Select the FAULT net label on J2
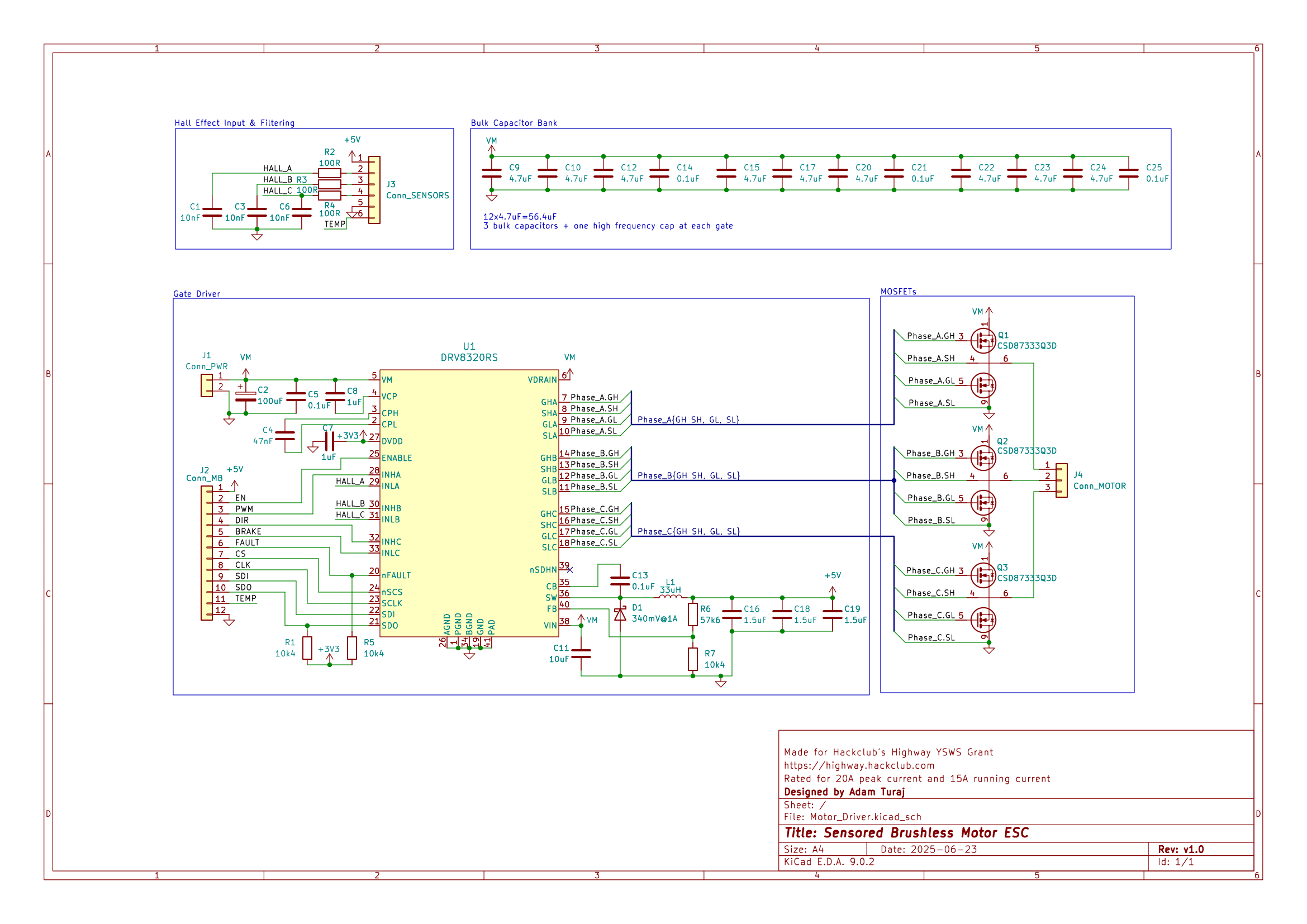 coord(247,543)
